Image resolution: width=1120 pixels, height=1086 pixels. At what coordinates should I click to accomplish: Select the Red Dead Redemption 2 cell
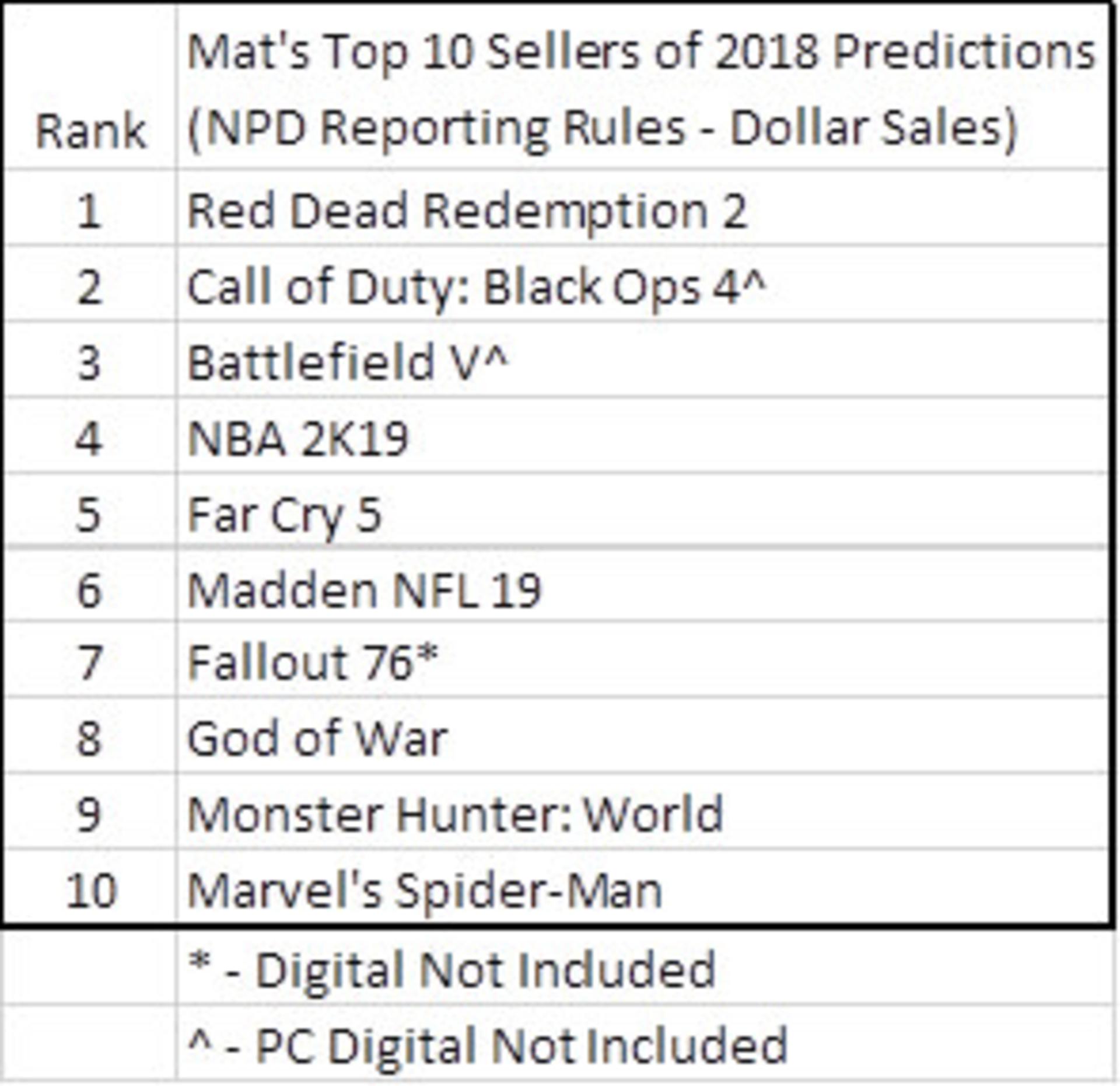[x=642, y=207]
